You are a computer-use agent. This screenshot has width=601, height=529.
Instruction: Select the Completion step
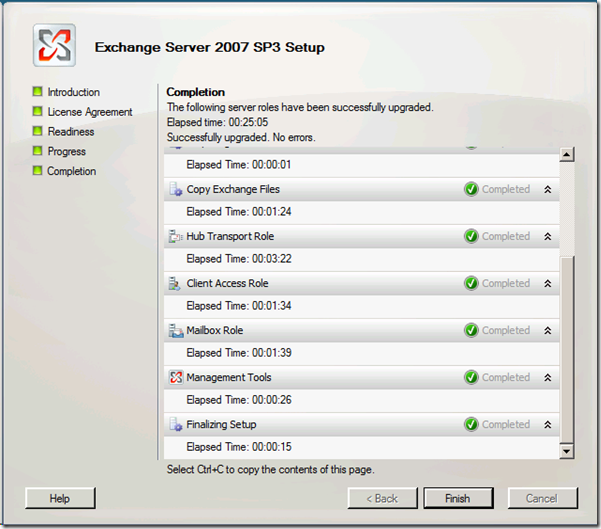[72, 171]
